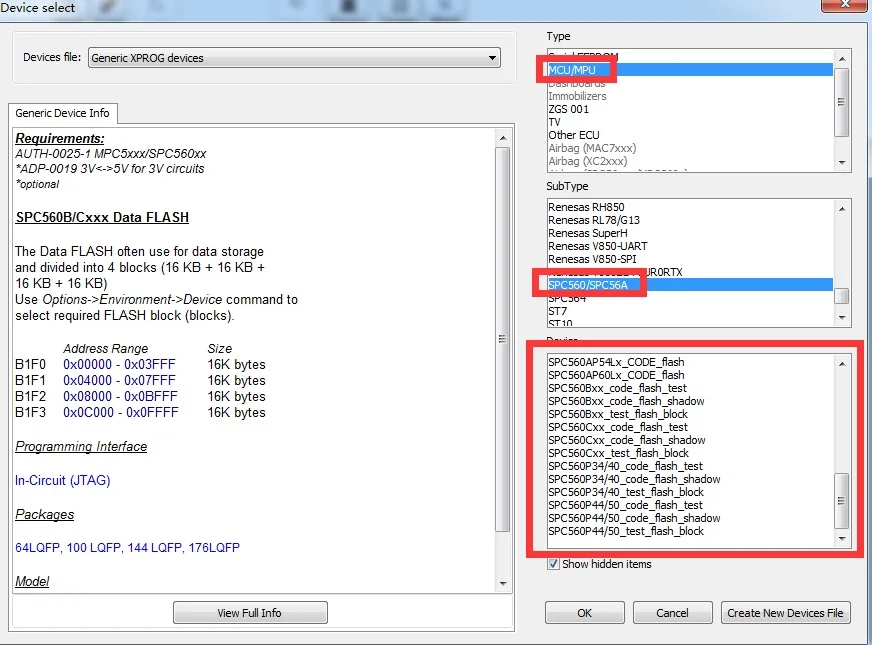Select SPC560P44/50_code_flash_shadow device
This screenshot has width=872, height=645.
690,518
